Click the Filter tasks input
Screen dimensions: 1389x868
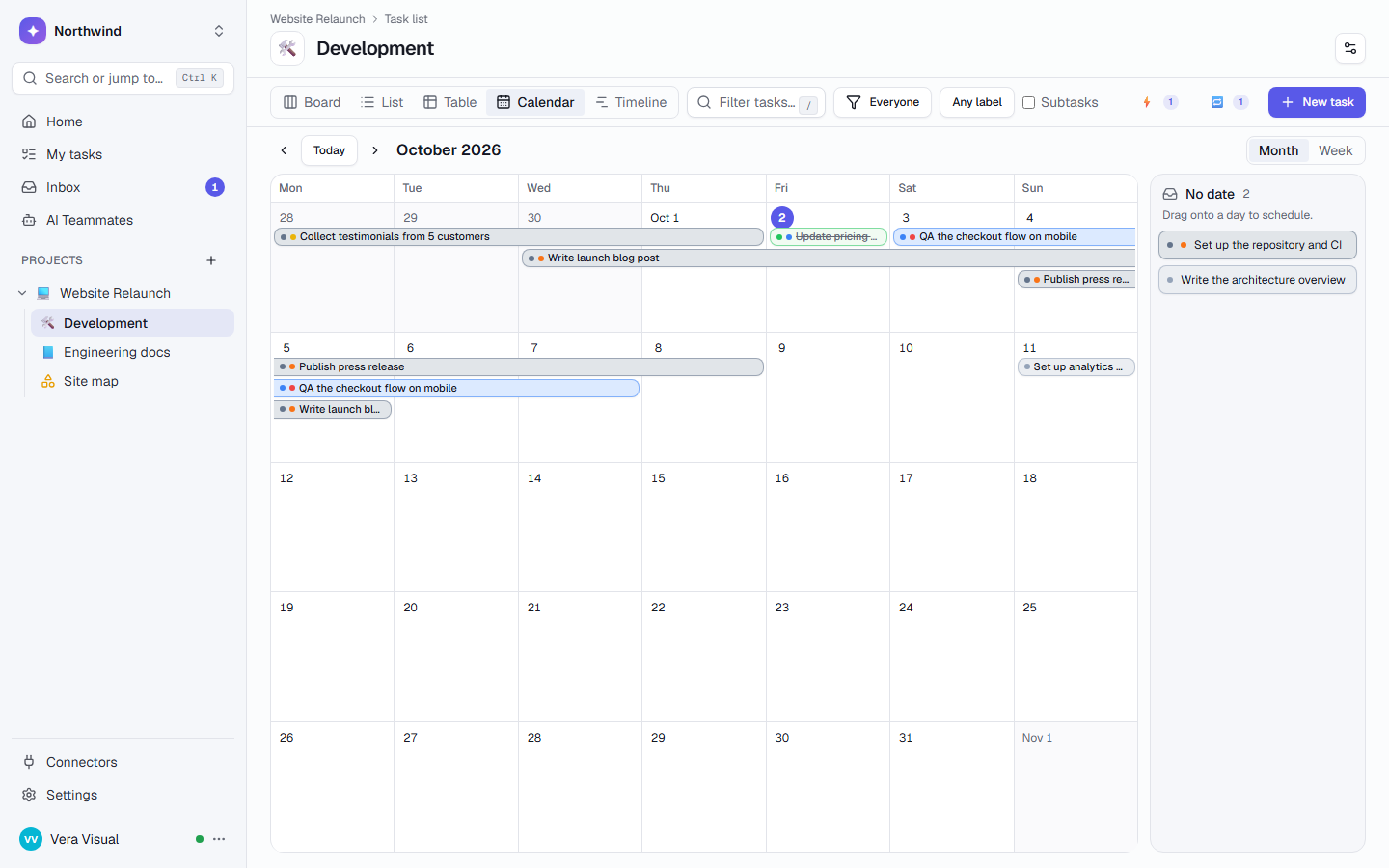click(756, 102)
